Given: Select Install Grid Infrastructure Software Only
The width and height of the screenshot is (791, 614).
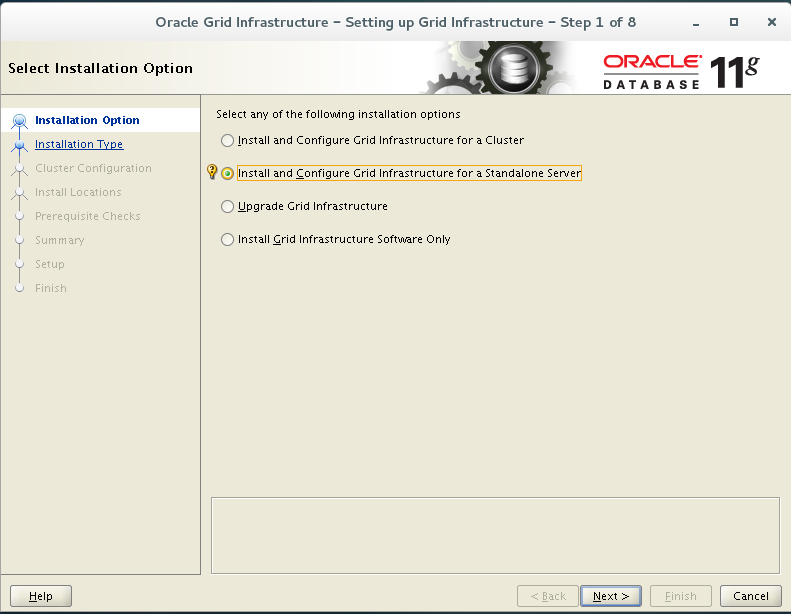Looking at the screenshot, I should pos(228,239).
